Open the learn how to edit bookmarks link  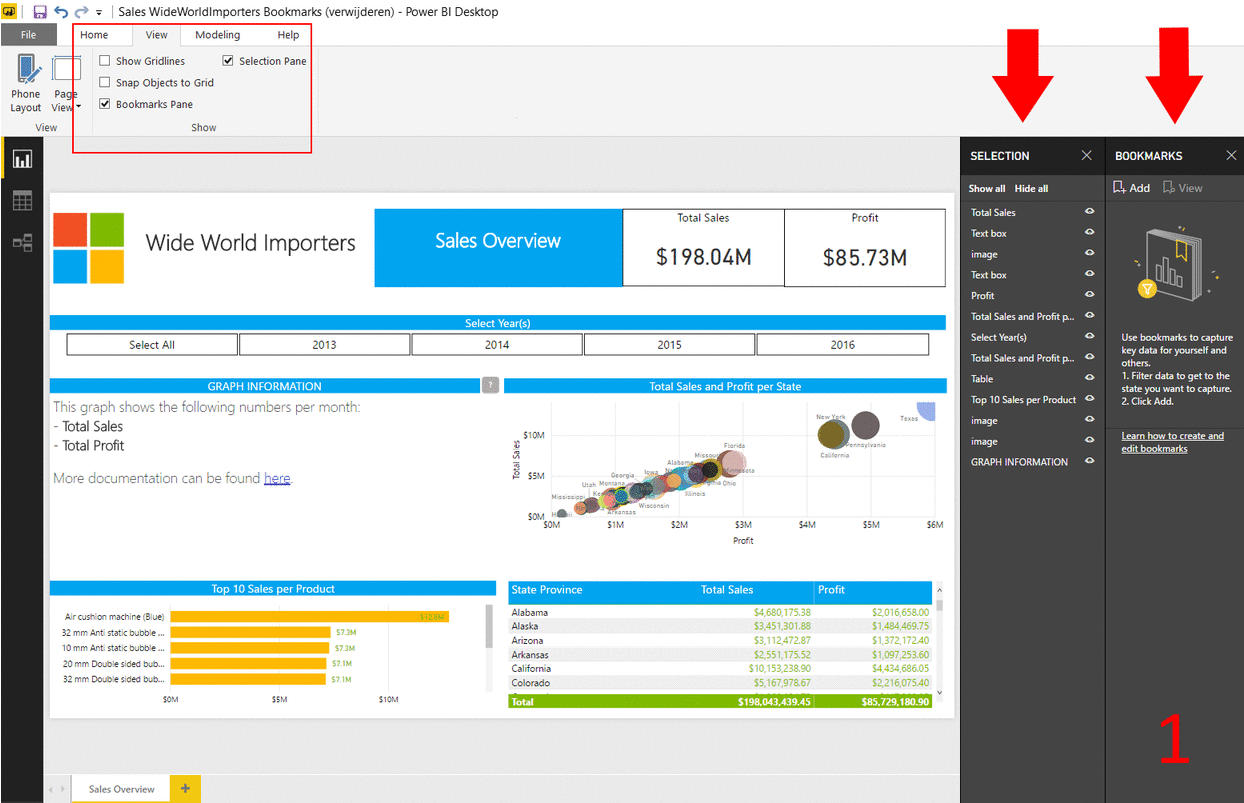pos(1175,441)
